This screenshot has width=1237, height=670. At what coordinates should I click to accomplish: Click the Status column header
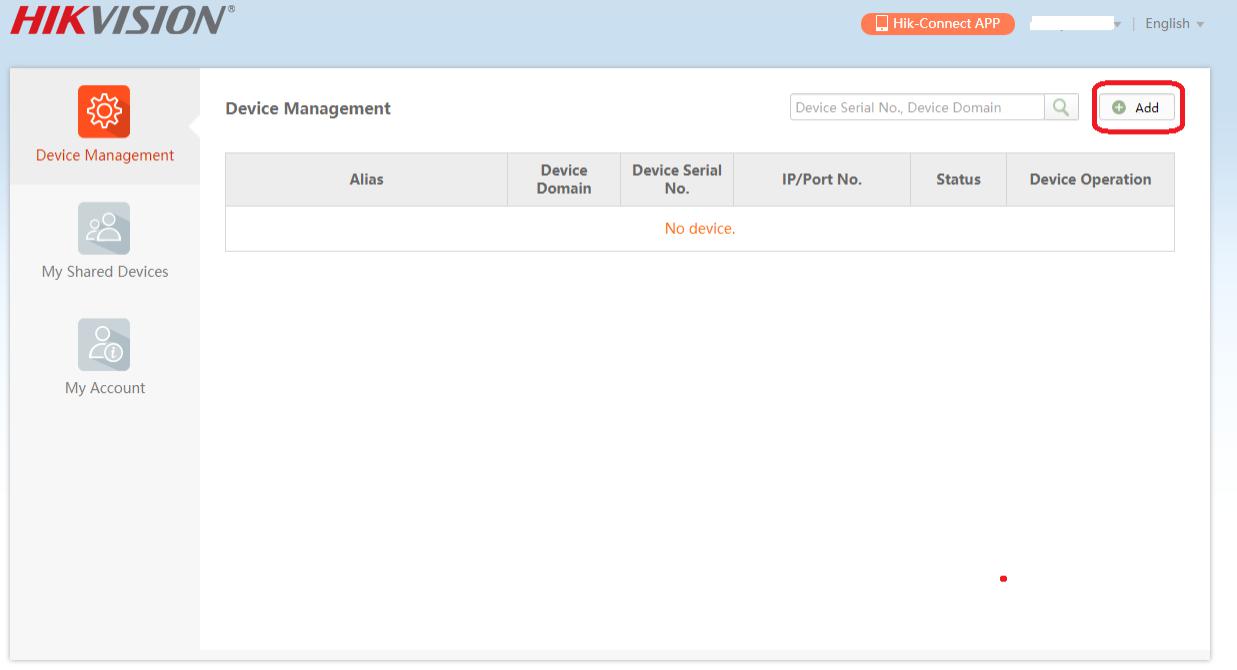(x=958, y=180)
